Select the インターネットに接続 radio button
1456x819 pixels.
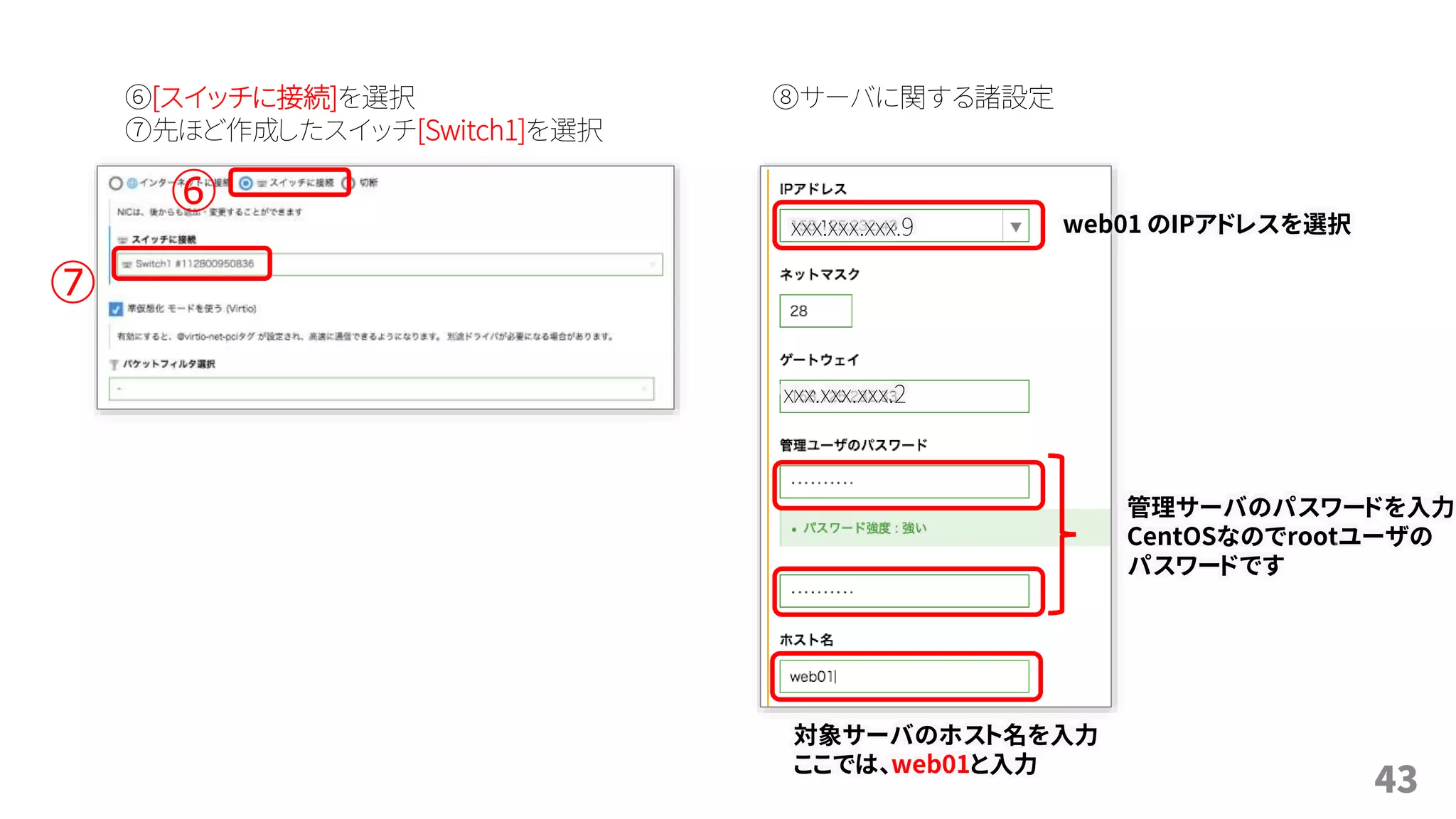pos(115,183)
